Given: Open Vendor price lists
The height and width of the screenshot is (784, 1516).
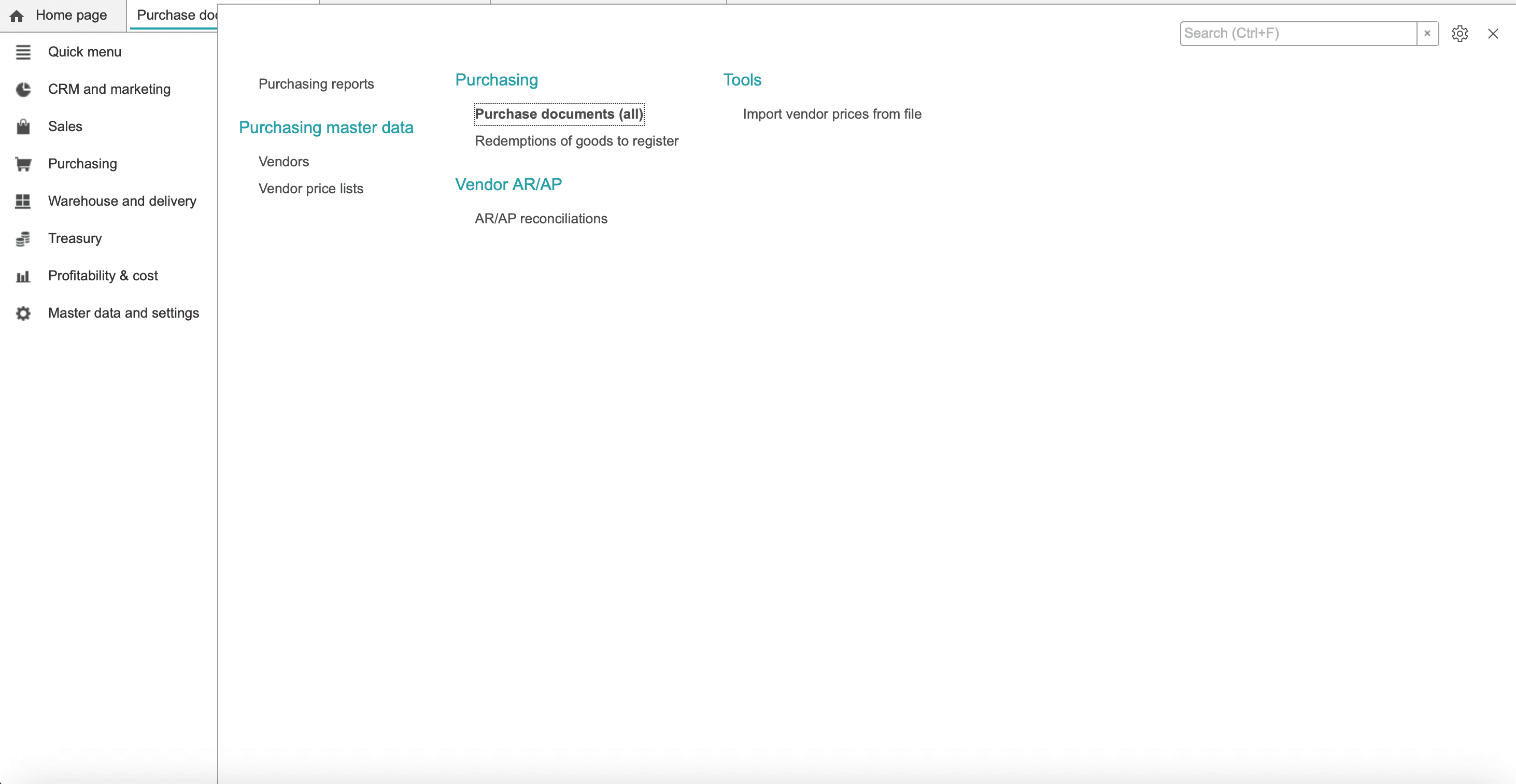Looking at the screenshot, I should tap(311, 188).
